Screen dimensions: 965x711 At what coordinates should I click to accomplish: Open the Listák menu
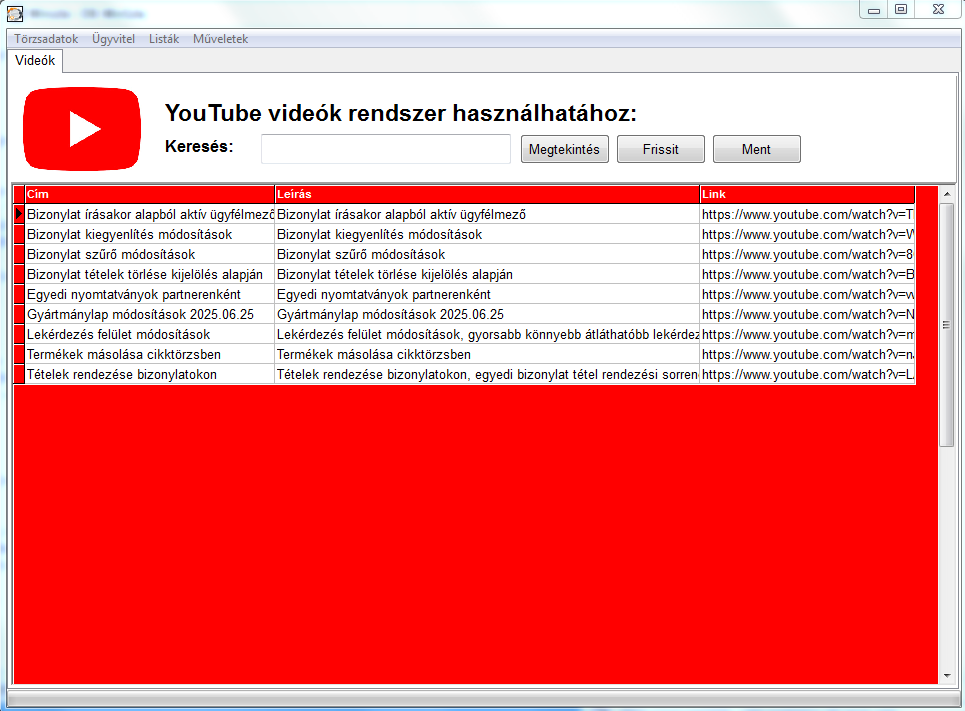click(164, 39)
